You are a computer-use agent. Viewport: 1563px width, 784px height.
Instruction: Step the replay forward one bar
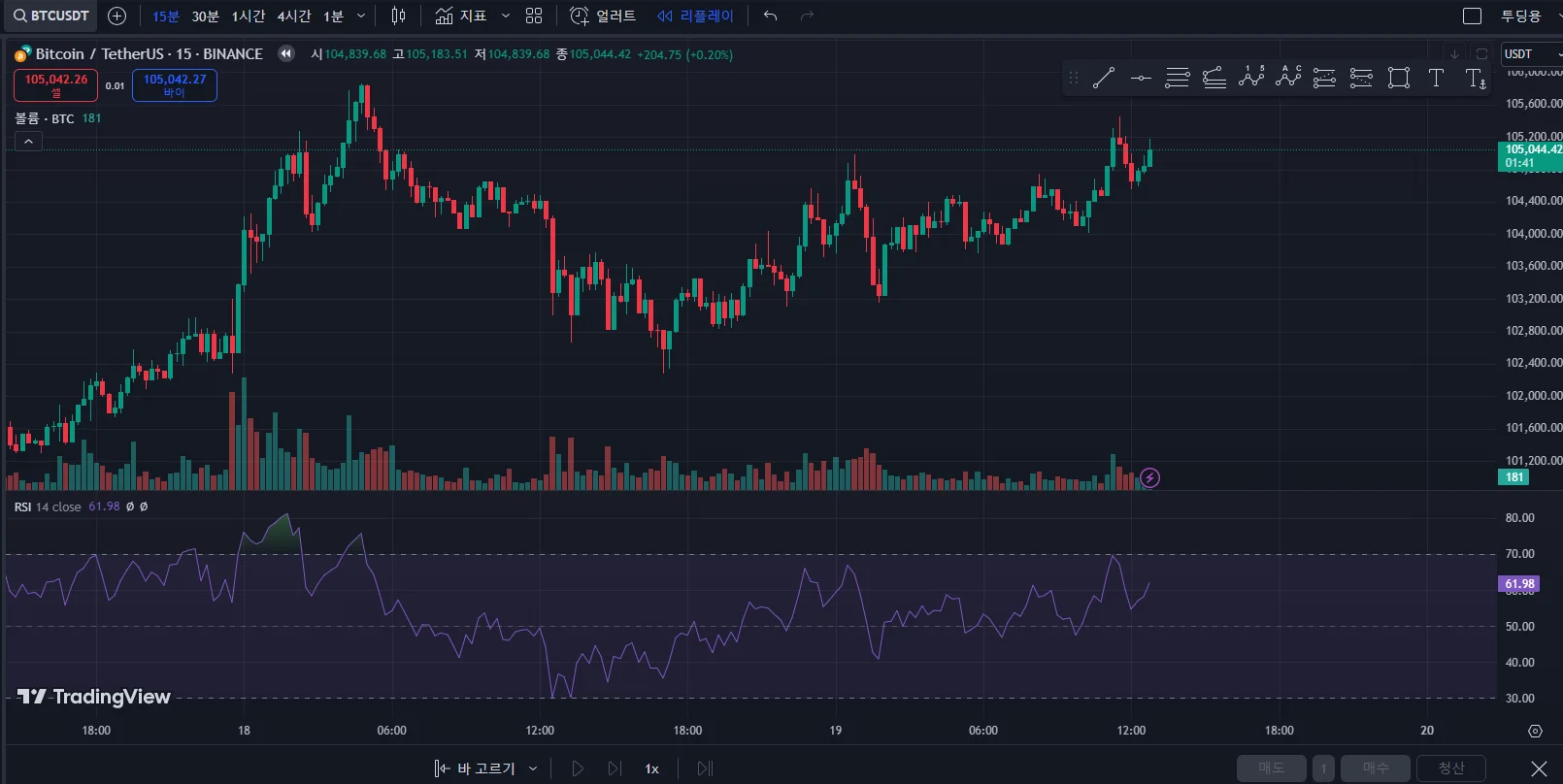[615, 768]
